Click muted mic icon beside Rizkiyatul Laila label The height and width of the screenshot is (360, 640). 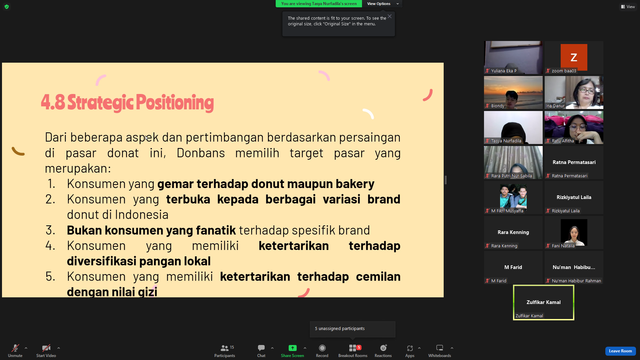point(548,211)
